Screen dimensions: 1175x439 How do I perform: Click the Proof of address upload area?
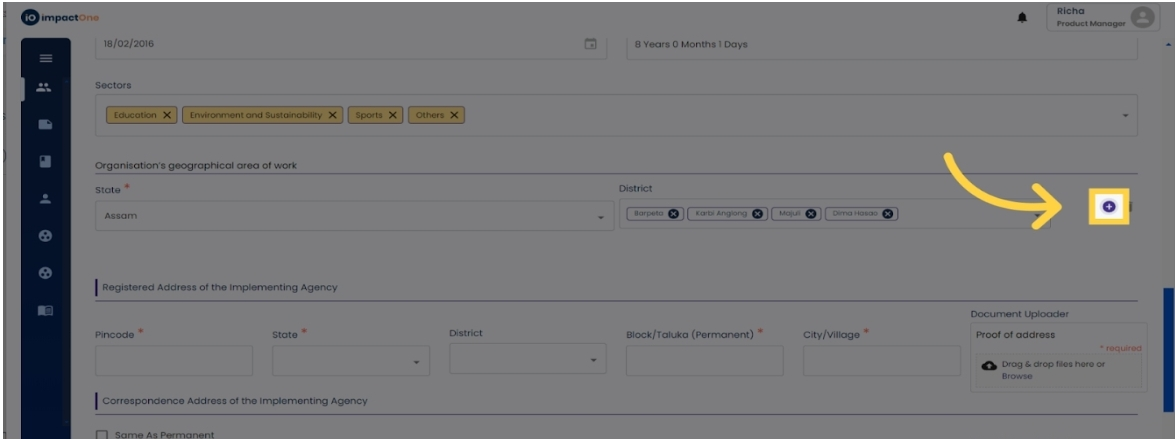[1058, 369]
